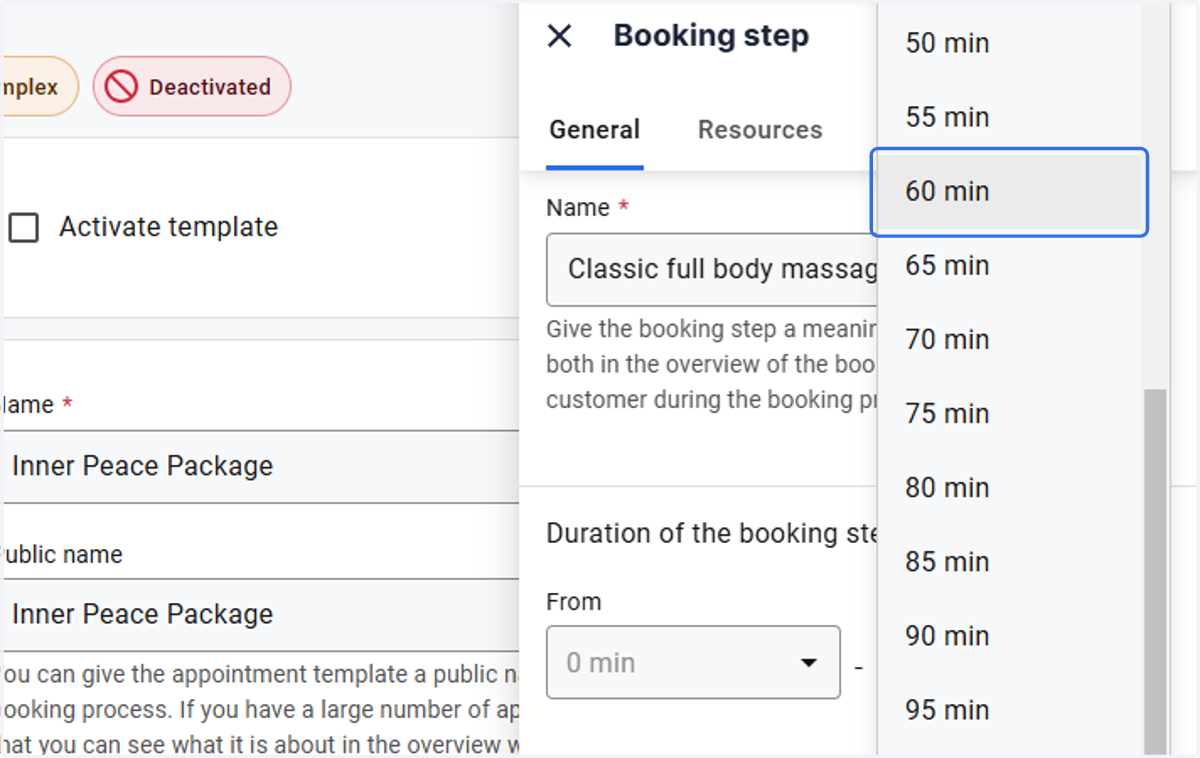This screenshot has width=1200, height=758.
Task: Open the Resources tab
Action: pos(760,130)
